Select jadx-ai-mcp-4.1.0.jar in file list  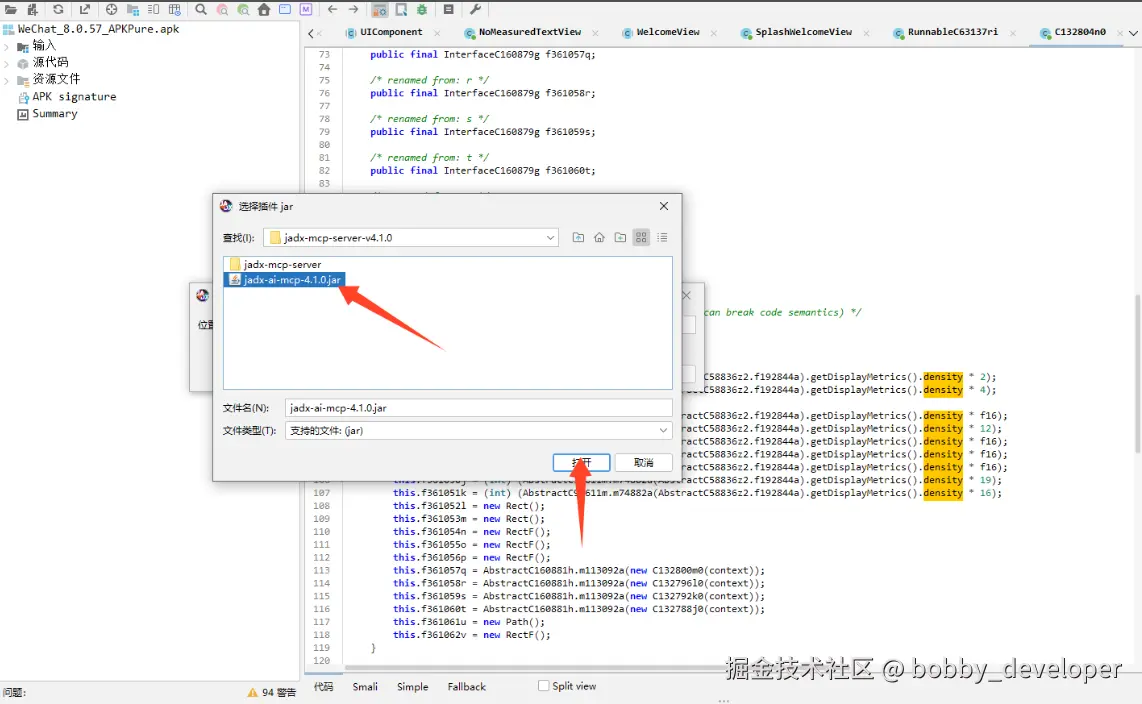point(286,280)
